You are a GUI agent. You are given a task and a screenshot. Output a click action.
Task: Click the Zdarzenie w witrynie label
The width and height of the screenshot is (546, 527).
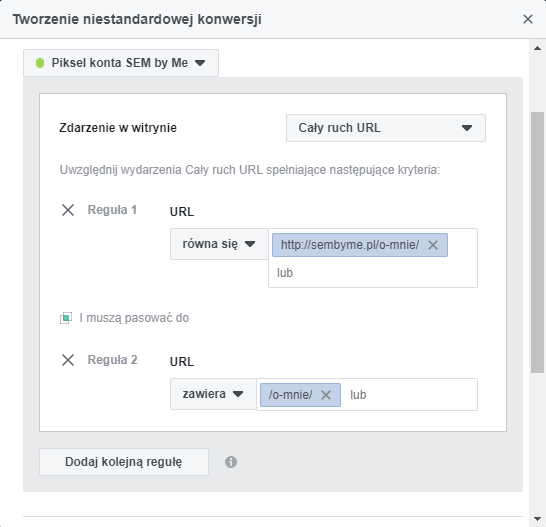pyautogui.click(x=118, y=128)
